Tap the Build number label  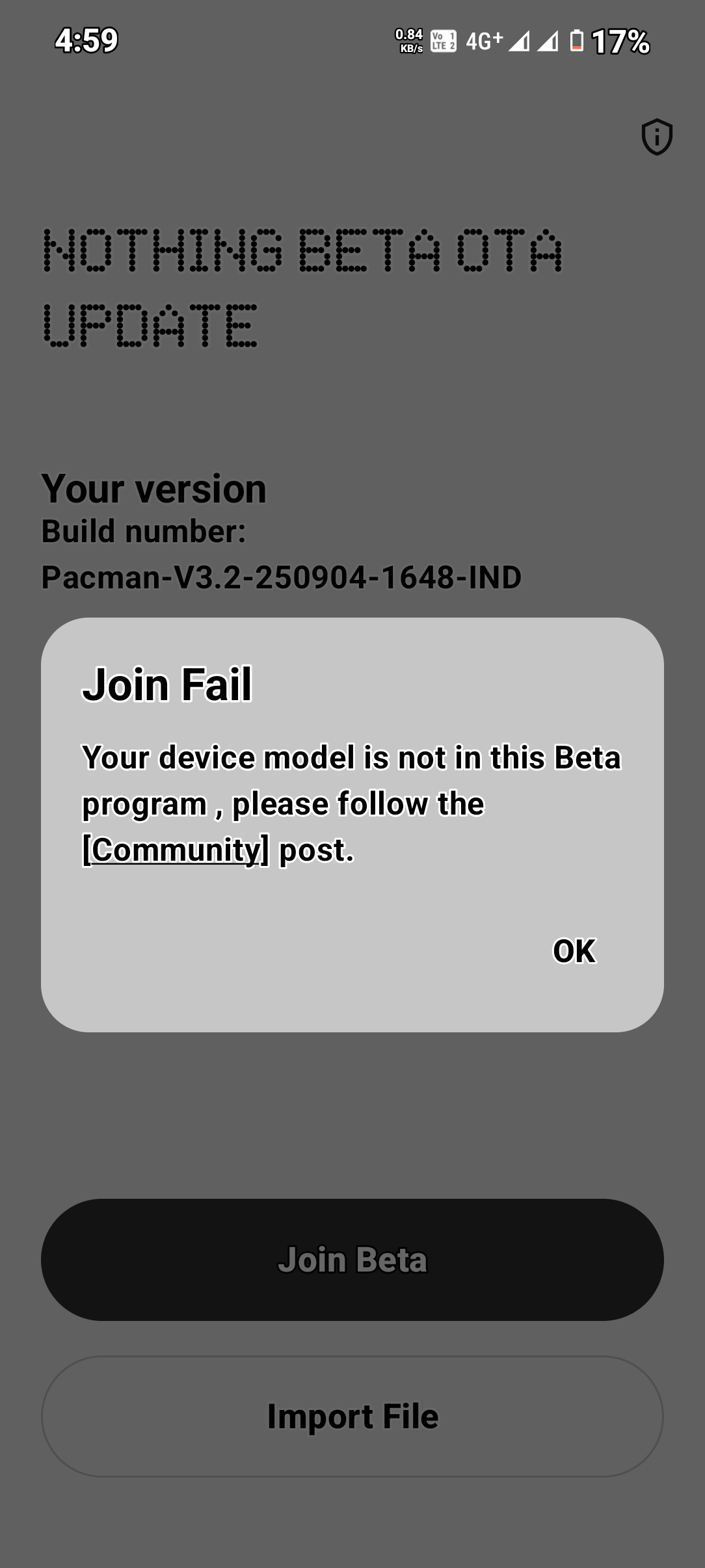(x=144, y=531)
